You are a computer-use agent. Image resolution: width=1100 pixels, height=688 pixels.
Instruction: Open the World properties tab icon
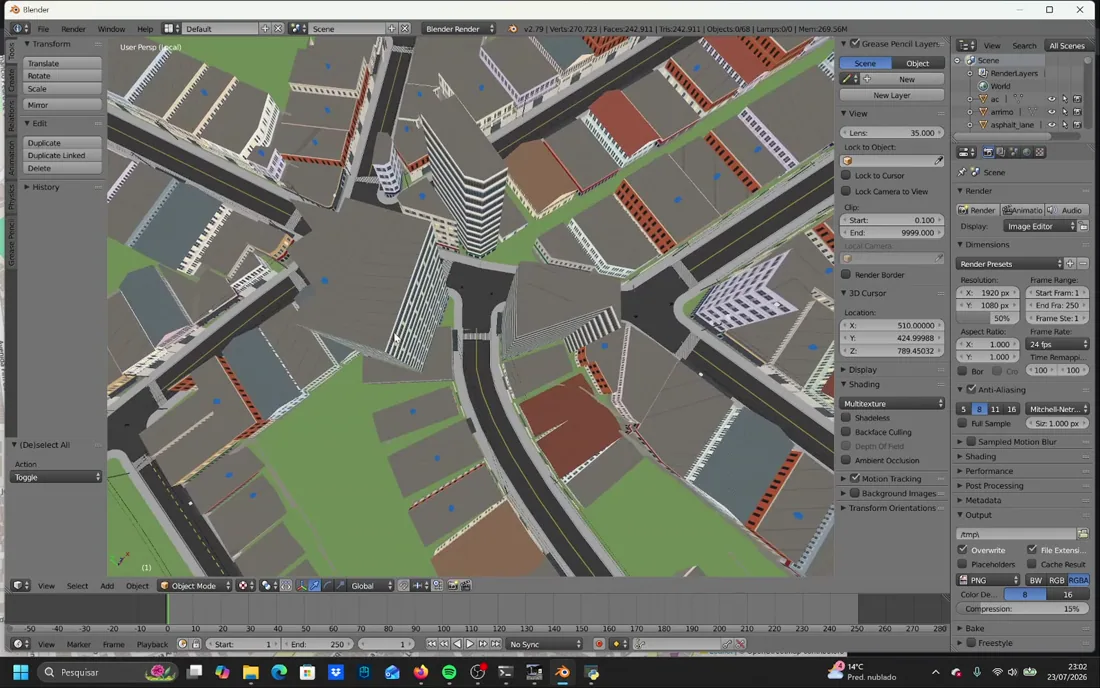[x=1027, y=152]
